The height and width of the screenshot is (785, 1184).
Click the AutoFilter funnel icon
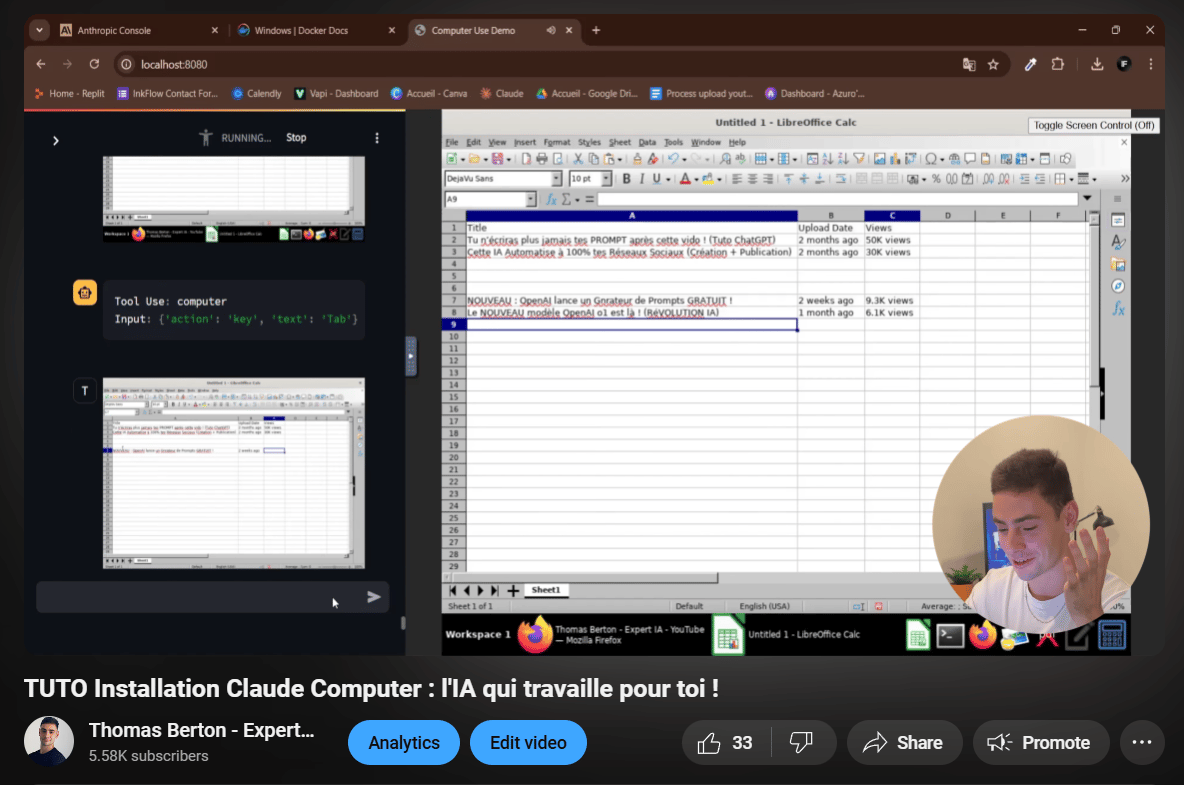coord(859,159)
